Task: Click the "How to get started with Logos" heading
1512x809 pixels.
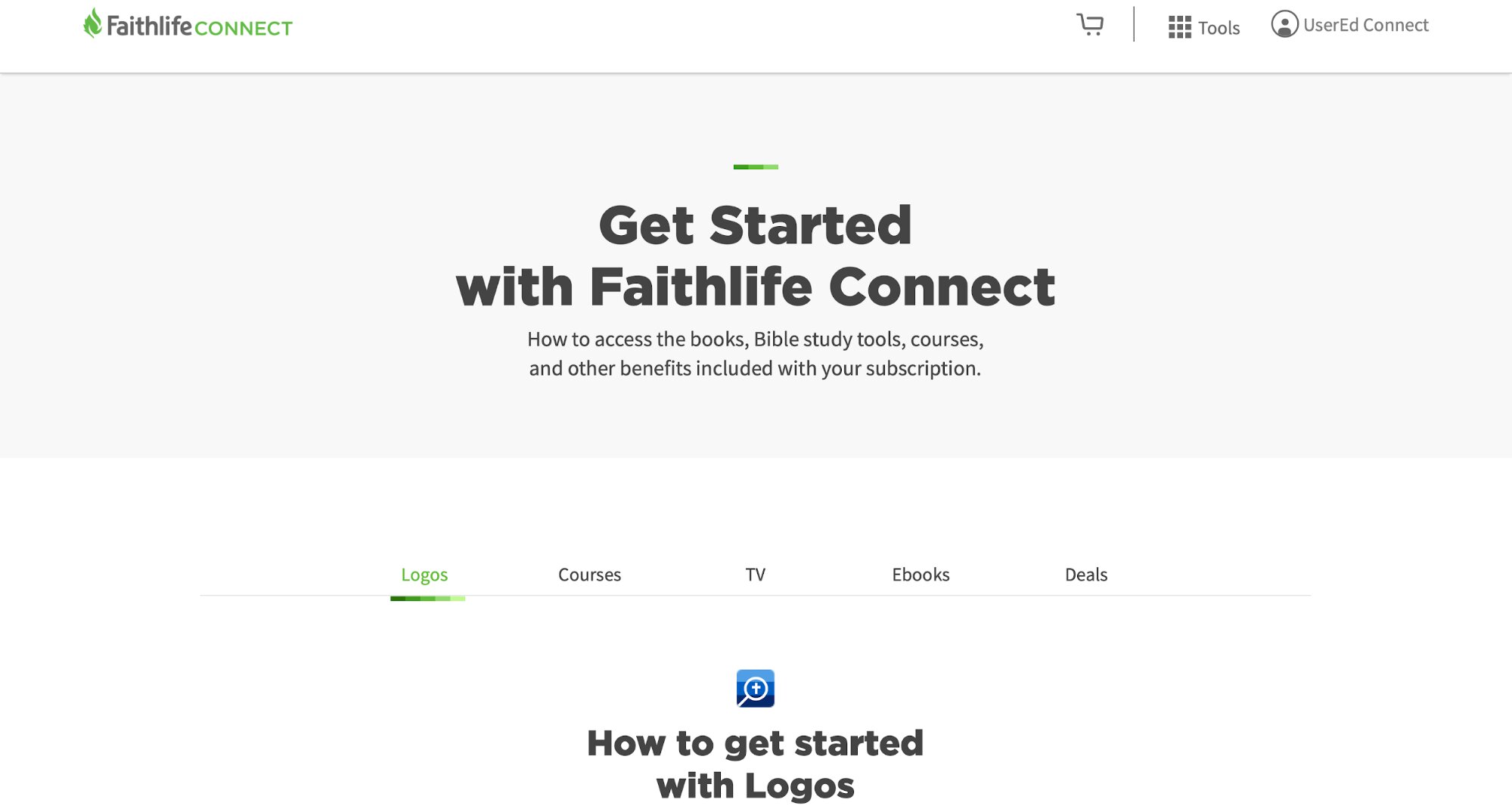Action: [x=755, y=764]
